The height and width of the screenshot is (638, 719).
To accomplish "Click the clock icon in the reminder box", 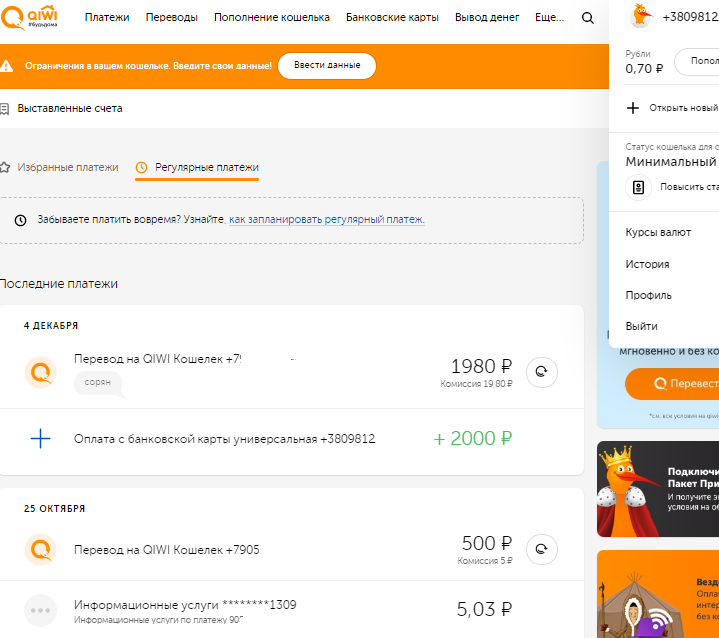I will pos(21,220).
